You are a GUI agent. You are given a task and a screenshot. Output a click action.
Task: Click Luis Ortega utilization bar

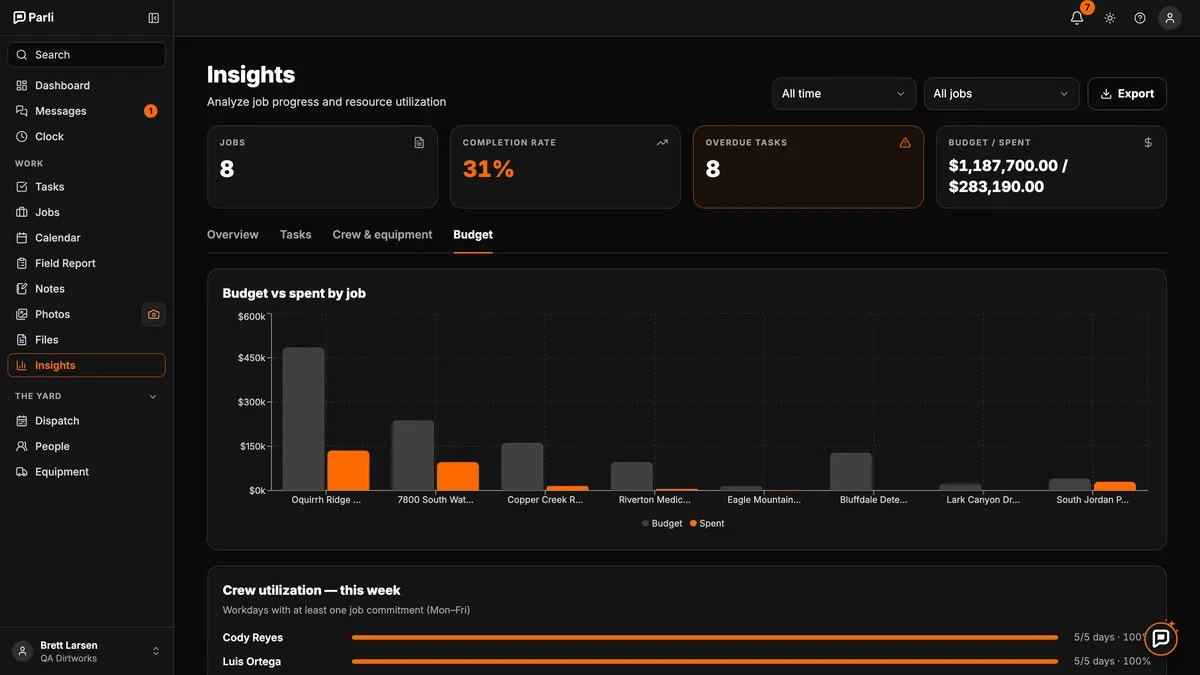pyautogui.click(x=705, y=661)
